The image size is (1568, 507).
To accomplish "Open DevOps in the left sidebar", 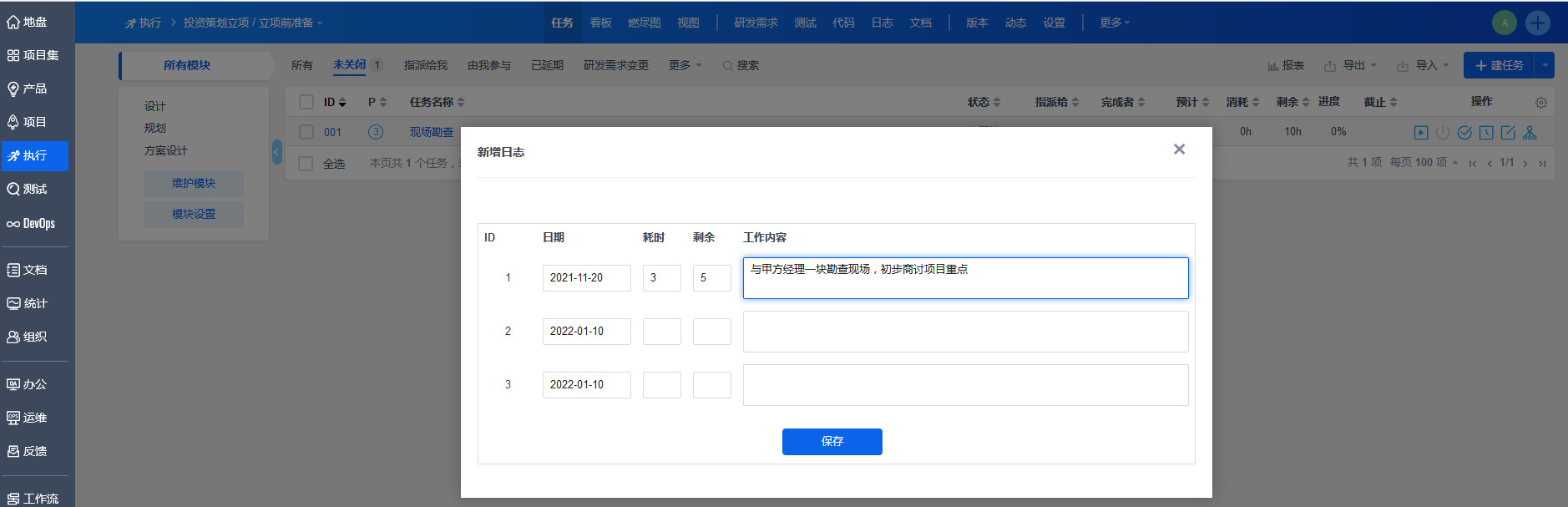I will pos(33,224).
